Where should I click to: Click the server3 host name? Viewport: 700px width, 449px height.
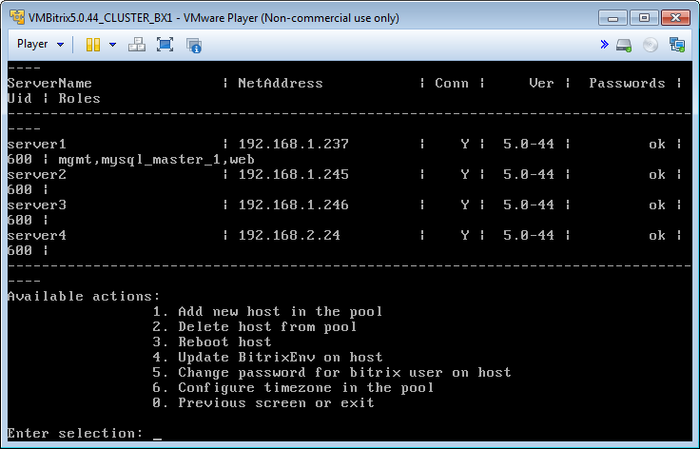coord(37,205)
